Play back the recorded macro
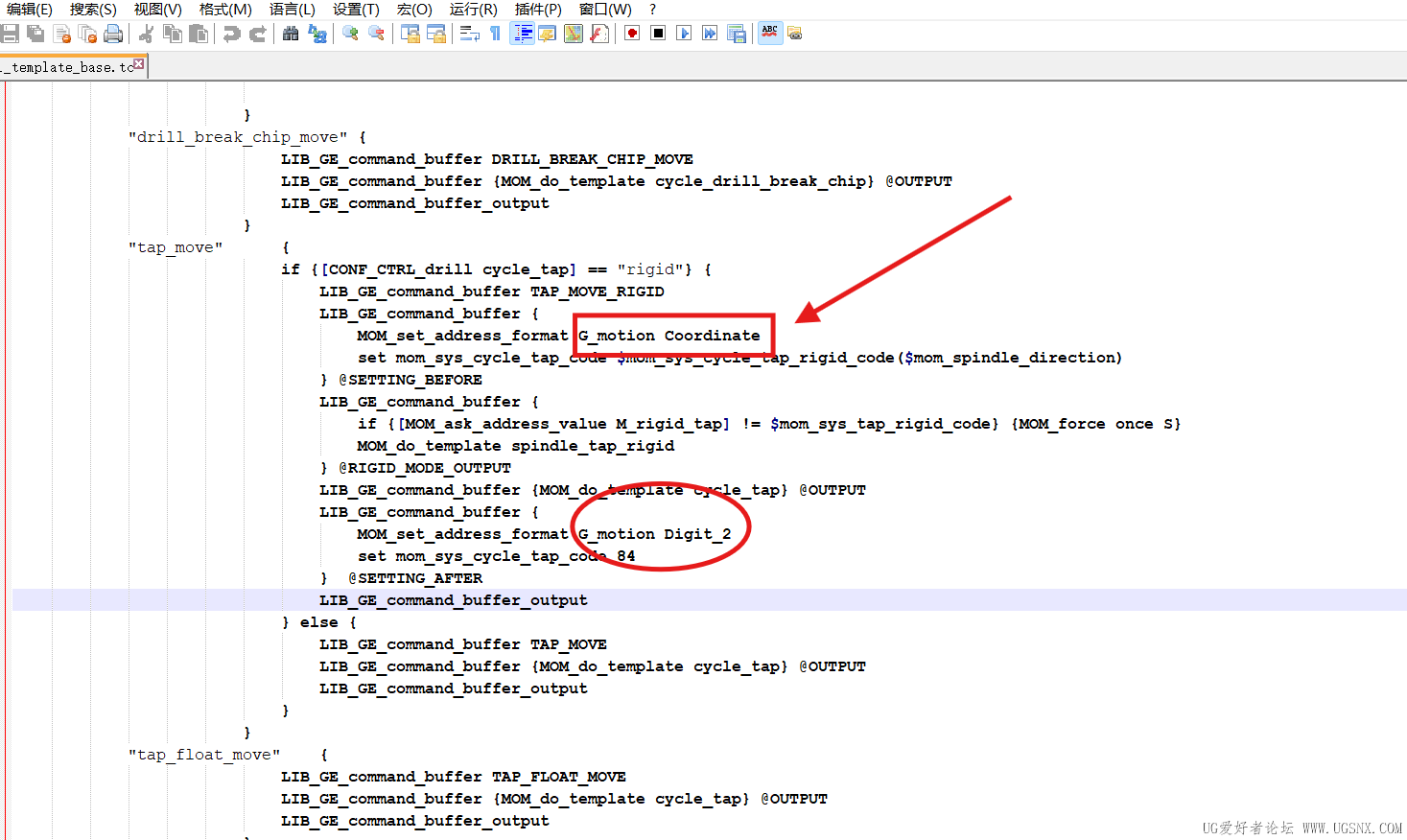This screenshot has width=1407, height=840. coord(684,34)
